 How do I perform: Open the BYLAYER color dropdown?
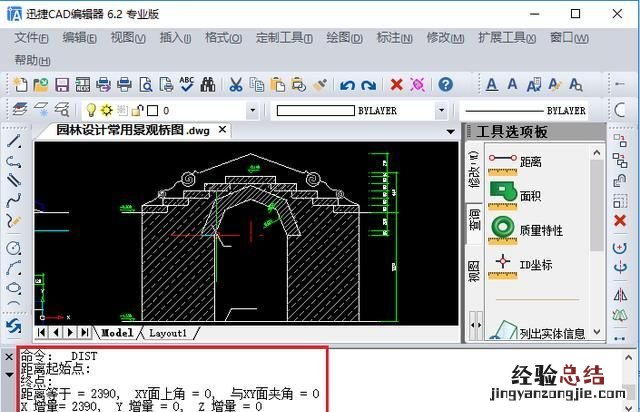click(441, 110)
